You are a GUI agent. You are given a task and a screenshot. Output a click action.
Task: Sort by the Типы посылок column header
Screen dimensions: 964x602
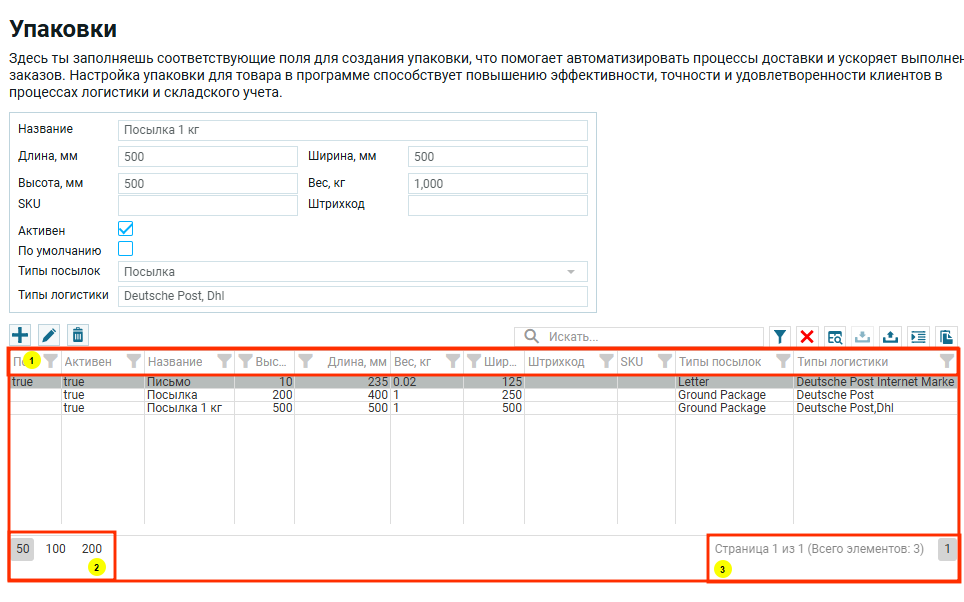point(720,362)
